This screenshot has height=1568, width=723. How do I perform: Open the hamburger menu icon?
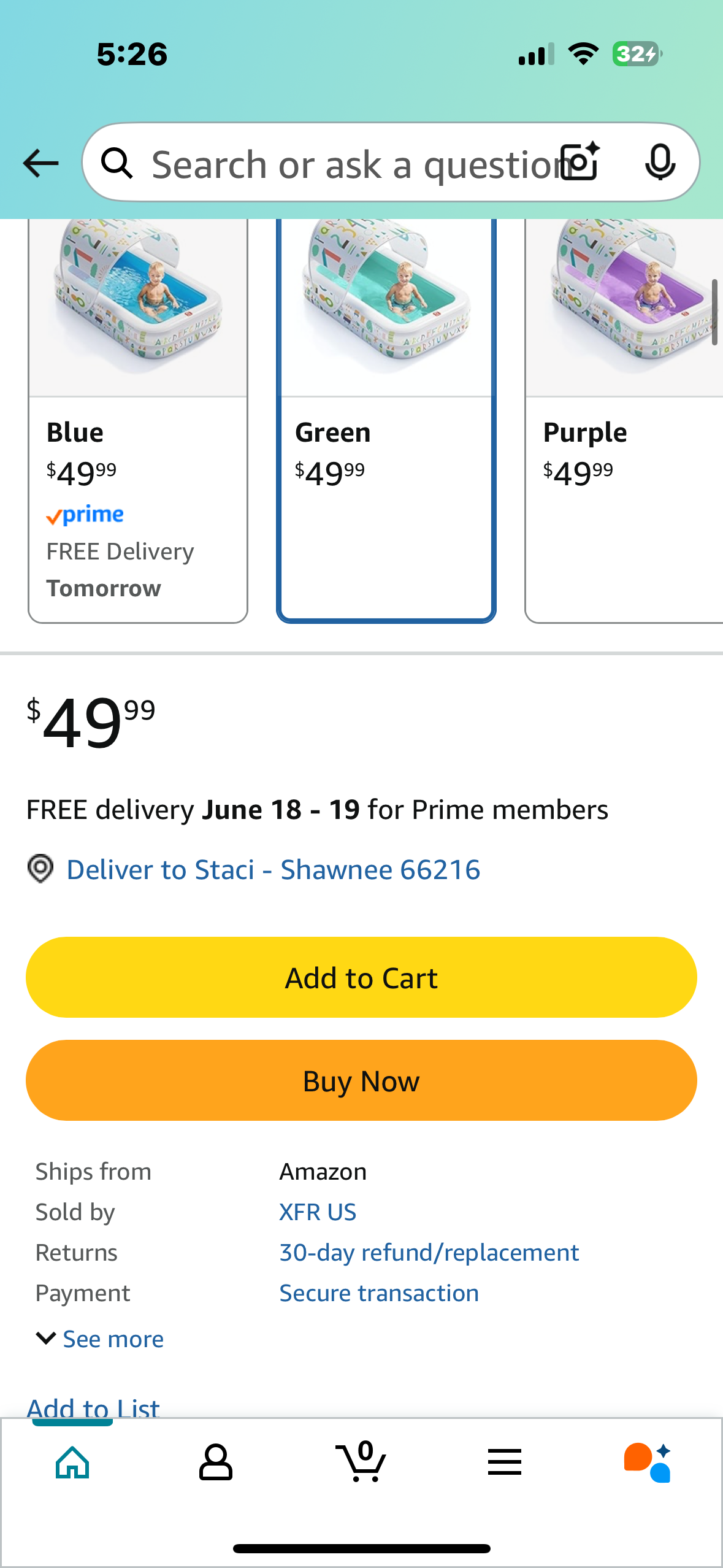coord(505,1462)
